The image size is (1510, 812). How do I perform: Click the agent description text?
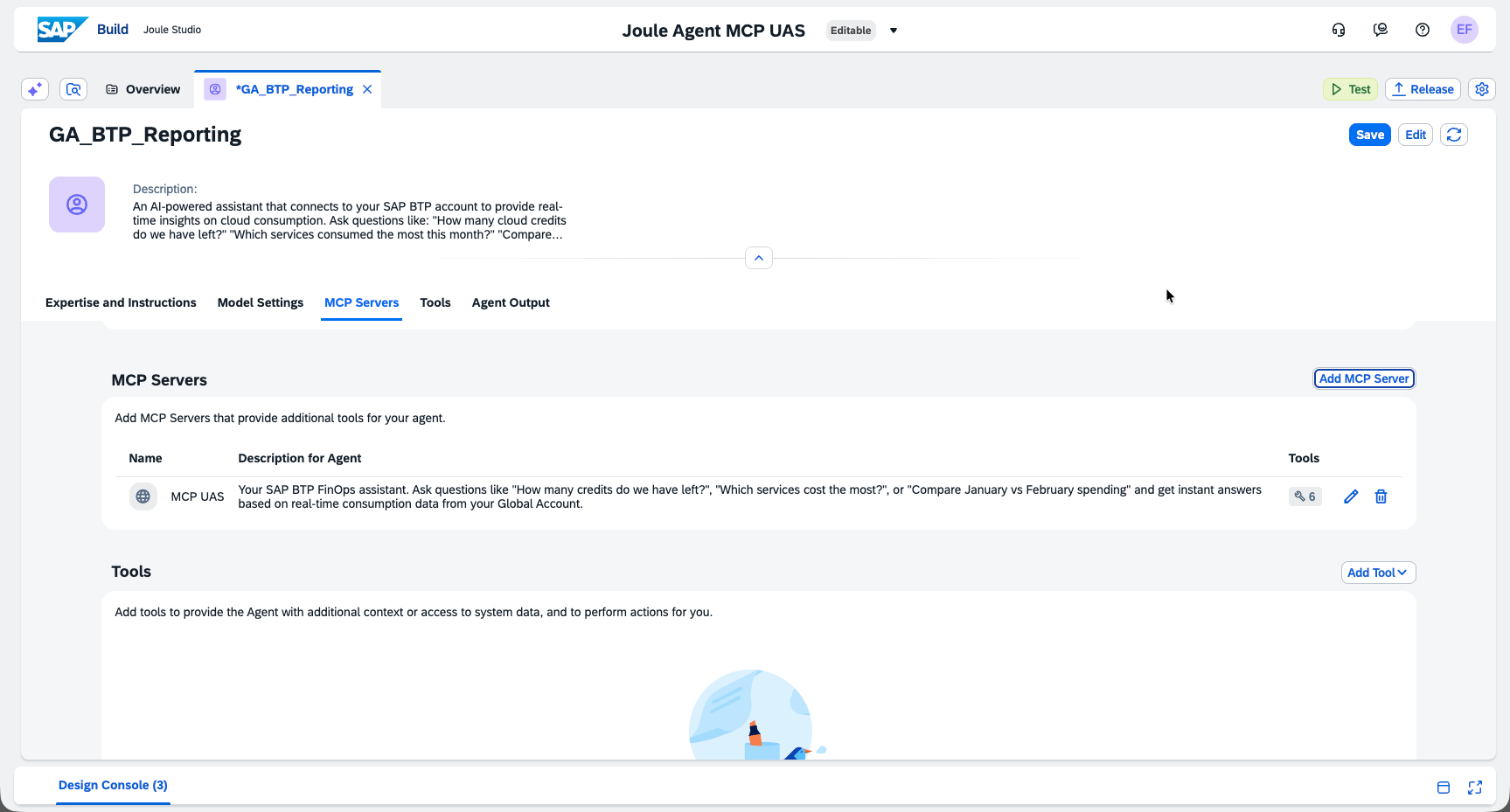tap(350, 220)
